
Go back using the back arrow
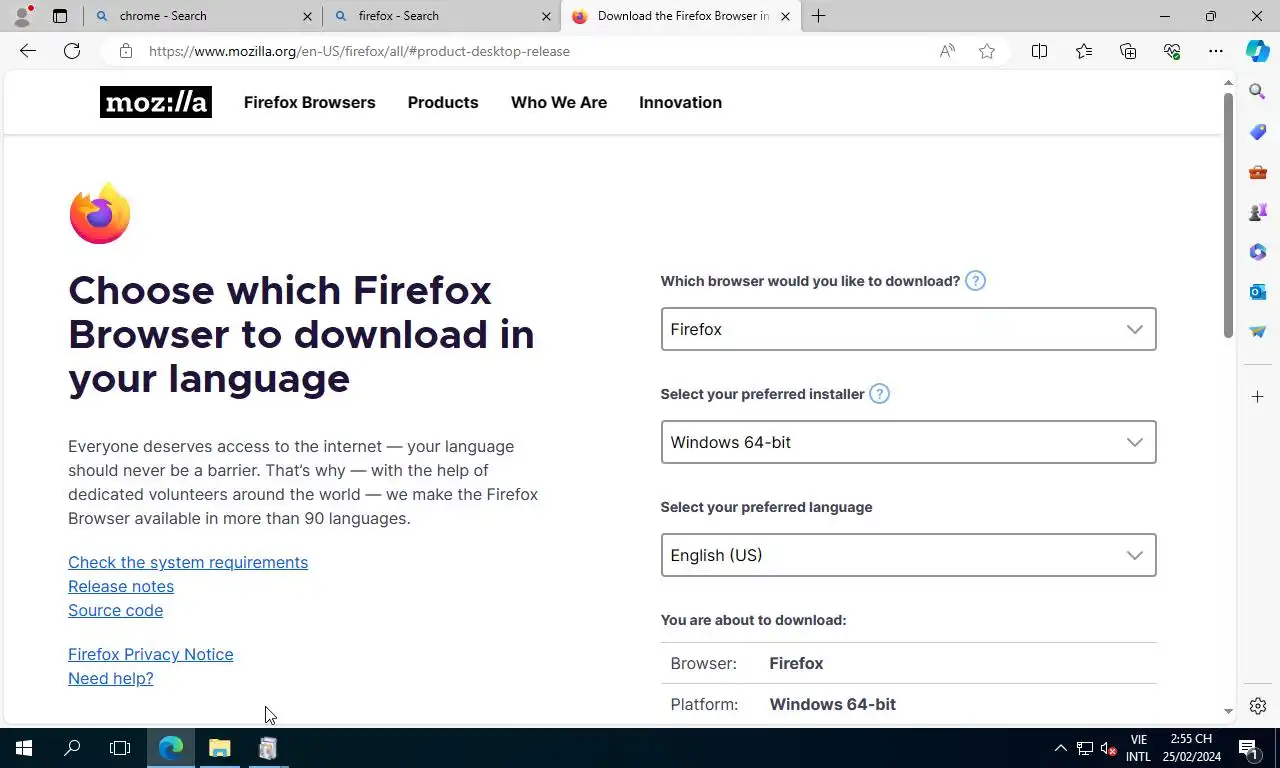(x=28, y=51)
